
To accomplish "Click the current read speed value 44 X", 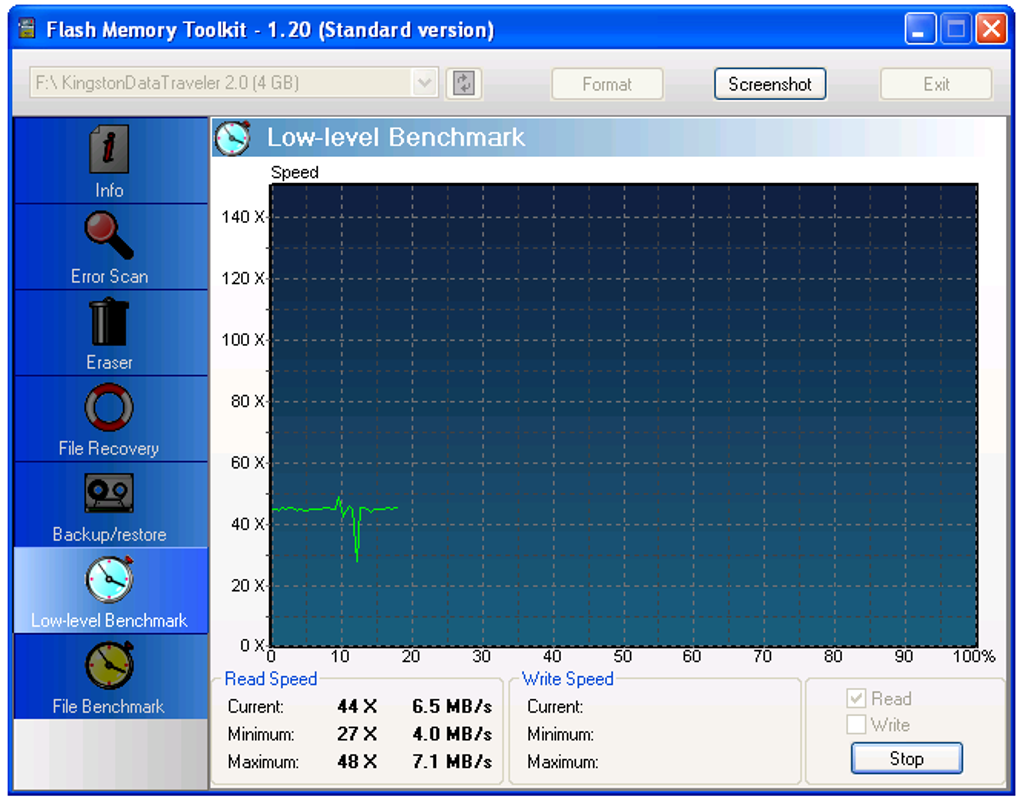I will coord(357,706).
